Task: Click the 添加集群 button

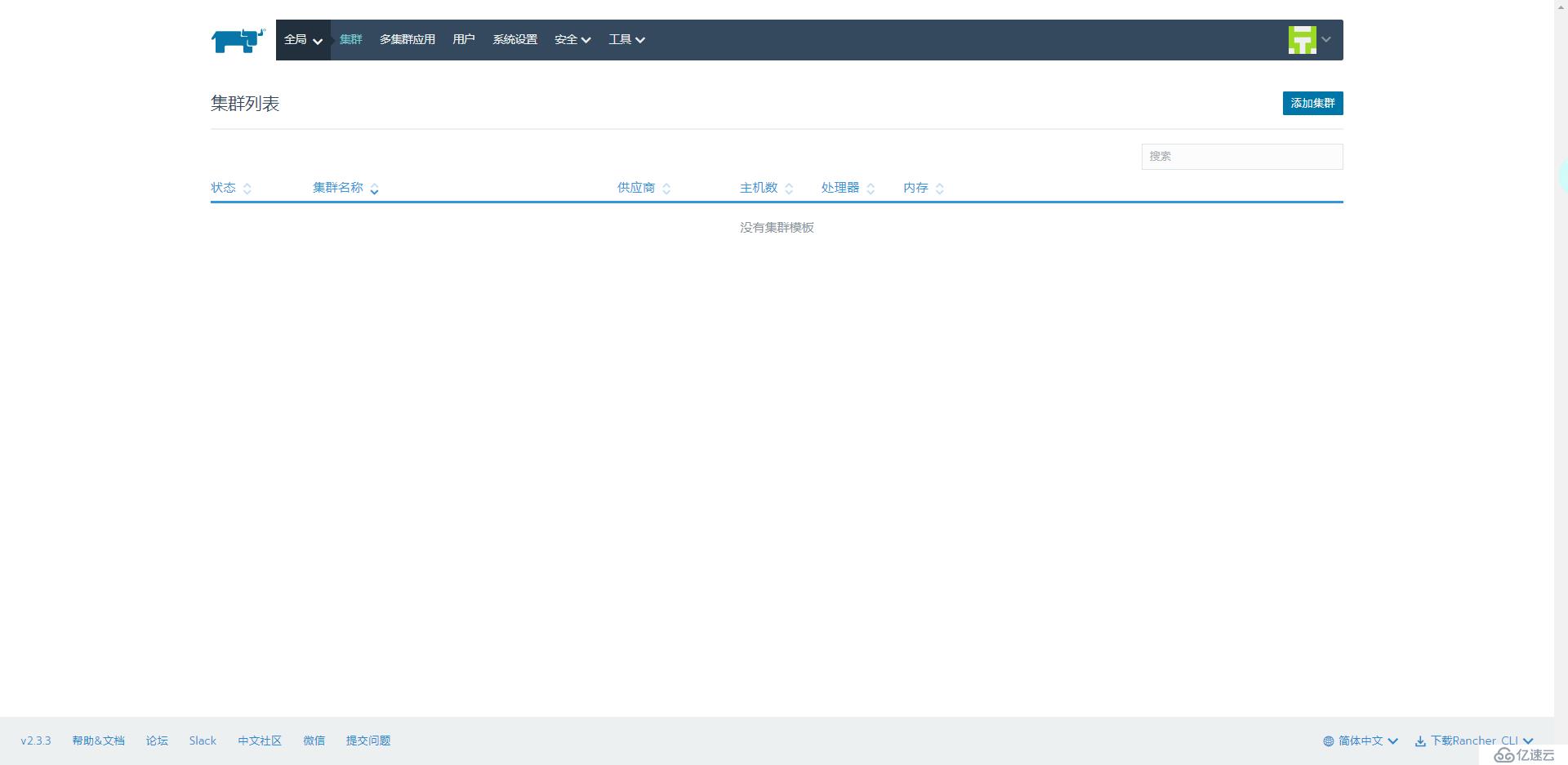Action: tap(1312, 103)
